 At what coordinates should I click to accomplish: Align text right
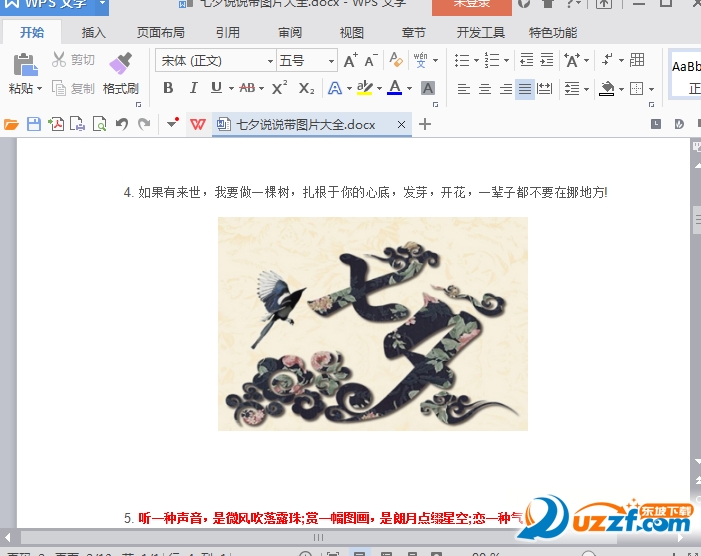click(506, 89)
